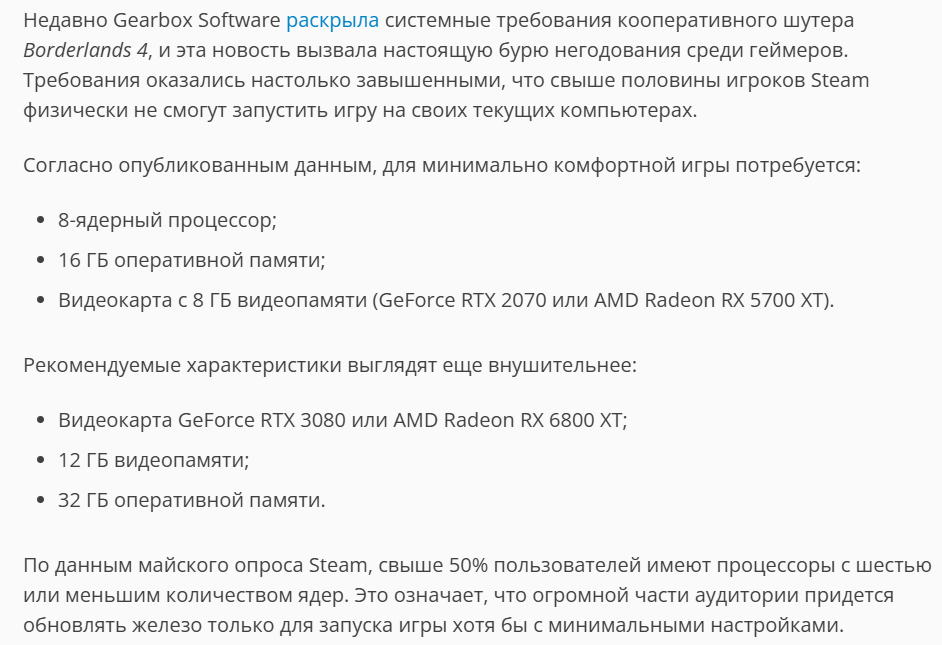Click the "32 ГБ оперативной памяти" list item
Screen dimensions: 942x645
pyautogui.click(x=192, y=500)
